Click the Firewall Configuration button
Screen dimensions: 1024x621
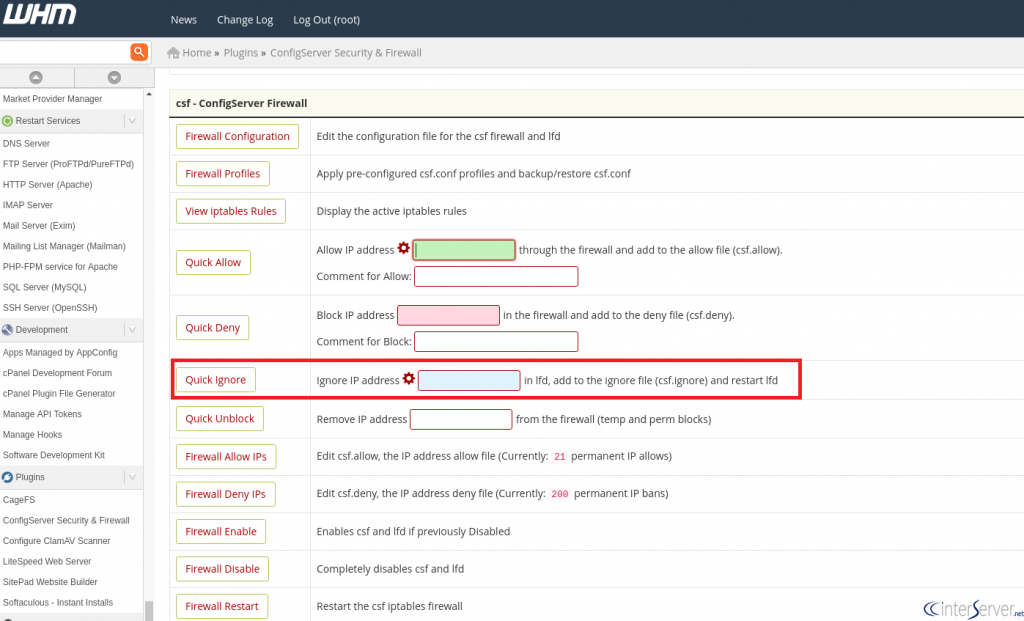[x=237, y=136]
